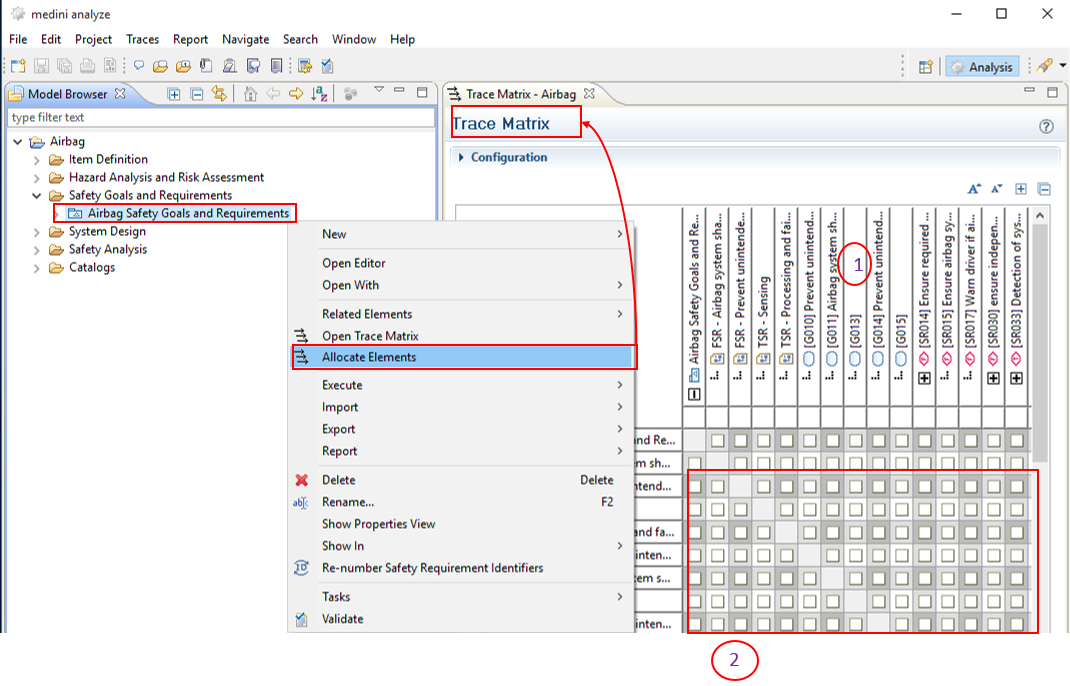Select Allocate Elements in context menu
The image size is (1070, 686).
coord(369,357)
